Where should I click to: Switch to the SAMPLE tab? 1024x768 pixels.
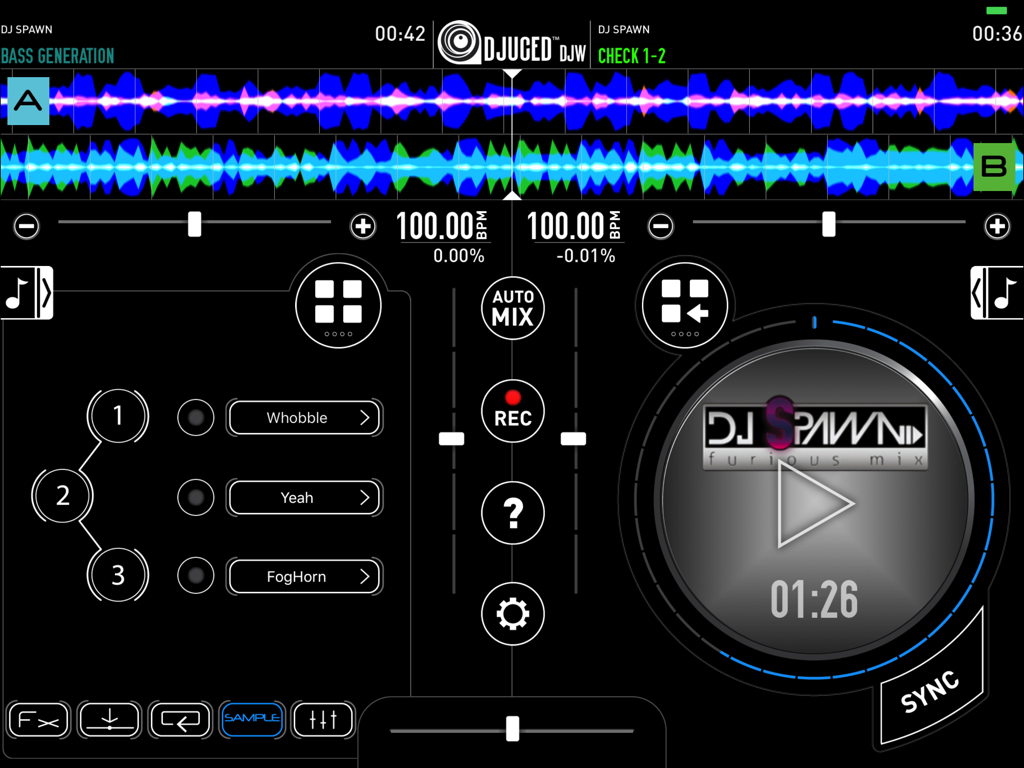[251, 719]
